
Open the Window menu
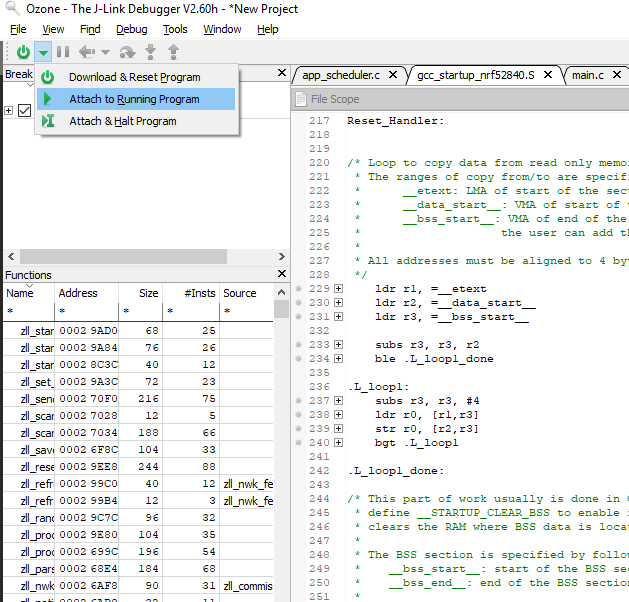click(x=222, y=29)
